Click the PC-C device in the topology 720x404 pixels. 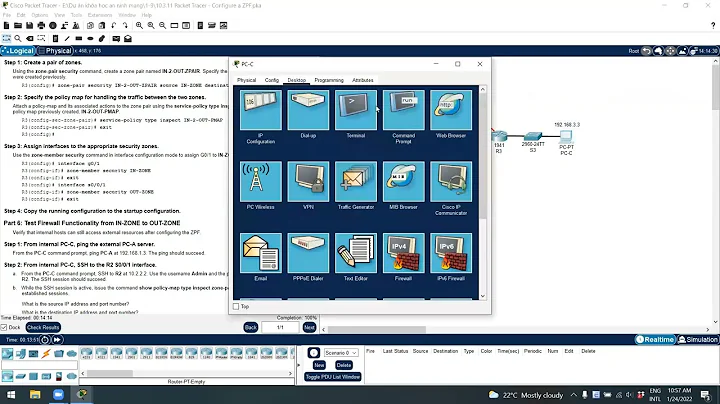pyautogui.click(x=566, y=136)
